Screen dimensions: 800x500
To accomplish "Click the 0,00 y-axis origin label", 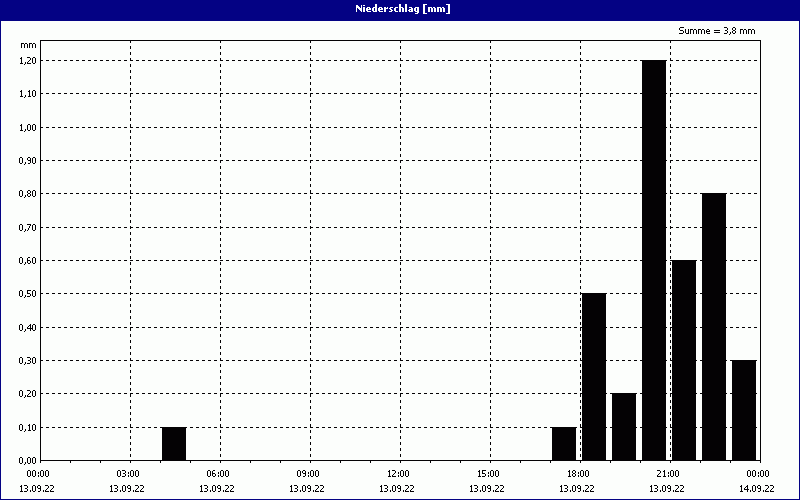I will (x=26, y=460).
